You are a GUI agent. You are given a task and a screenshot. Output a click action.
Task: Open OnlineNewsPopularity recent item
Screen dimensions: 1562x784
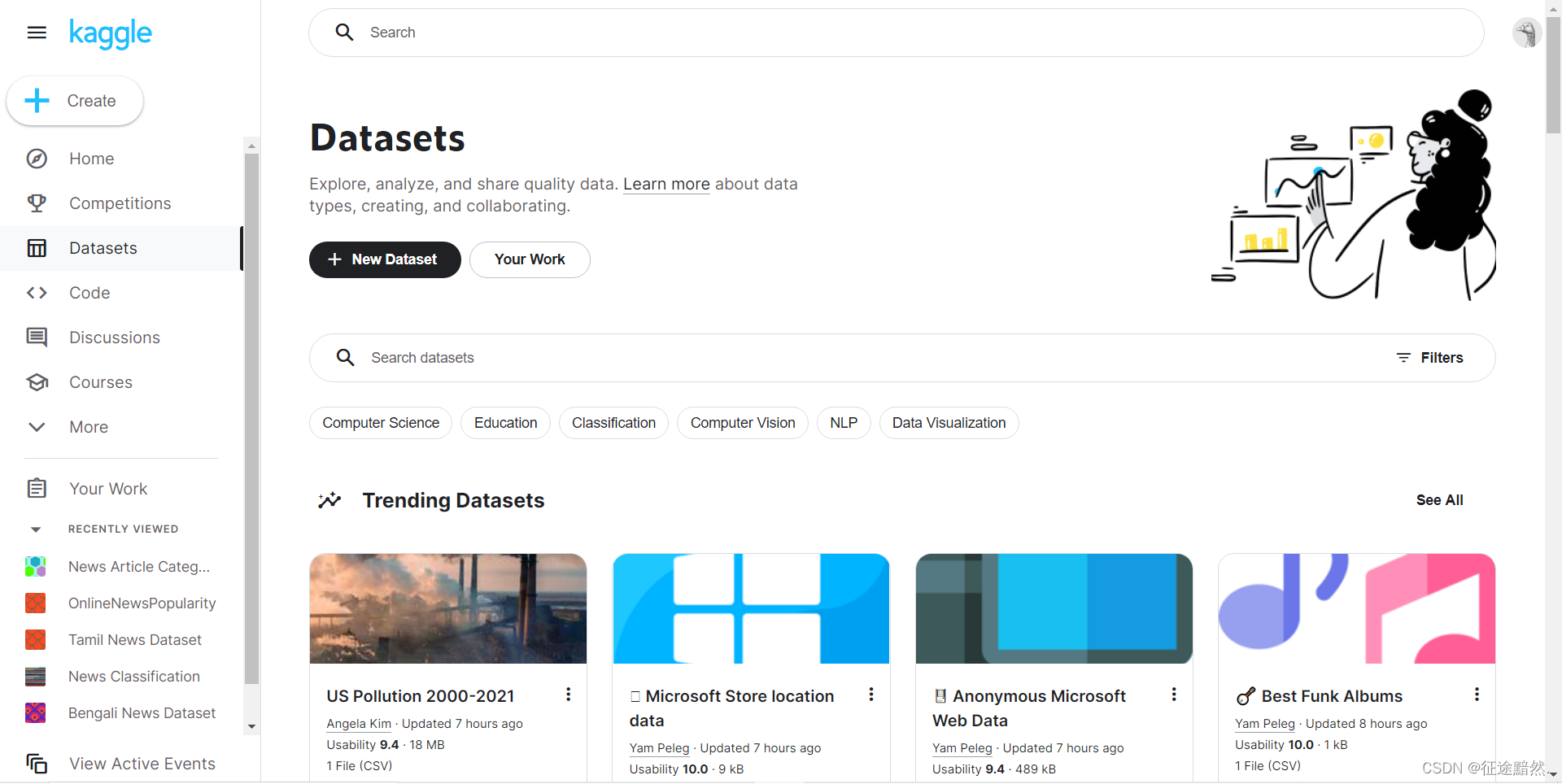coord(120,603)
